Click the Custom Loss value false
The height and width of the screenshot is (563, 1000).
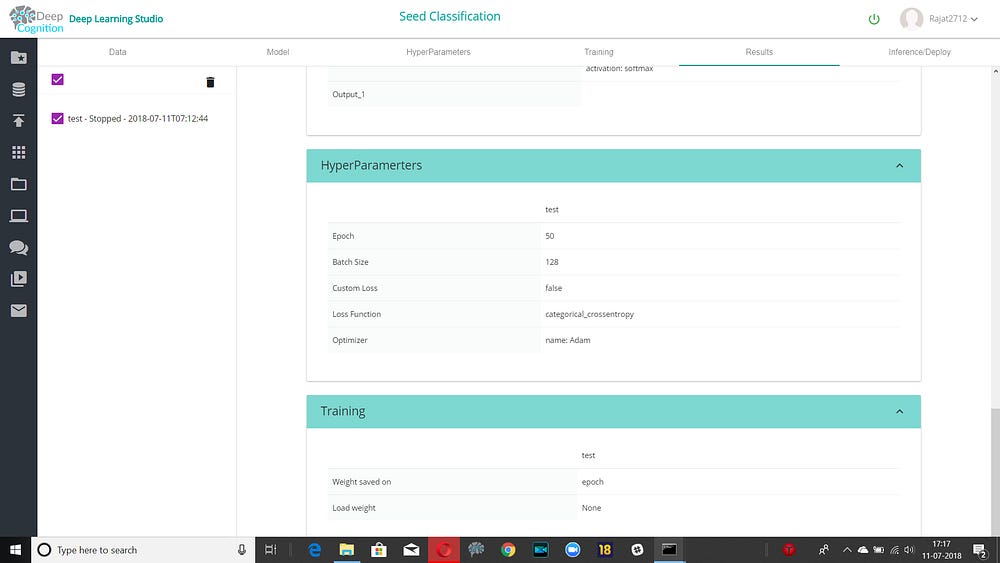[554, 288]
